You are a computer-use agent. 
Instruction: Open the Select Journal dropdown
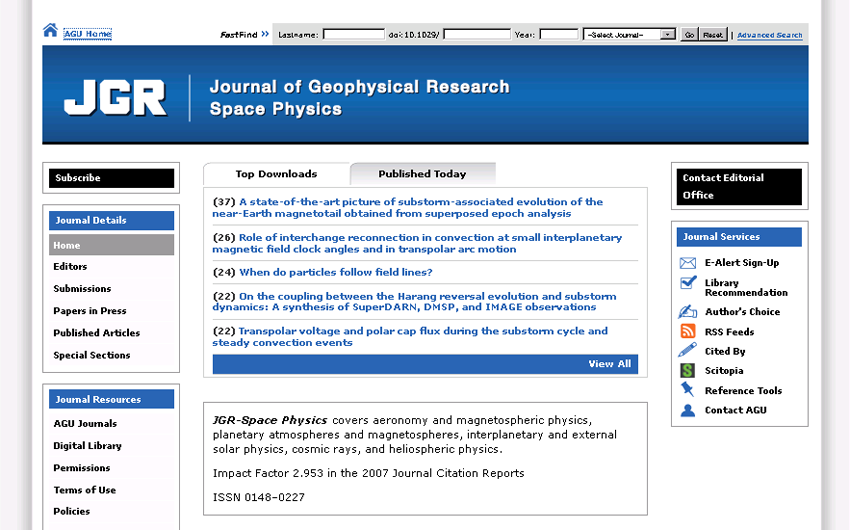tap(629, 35)
